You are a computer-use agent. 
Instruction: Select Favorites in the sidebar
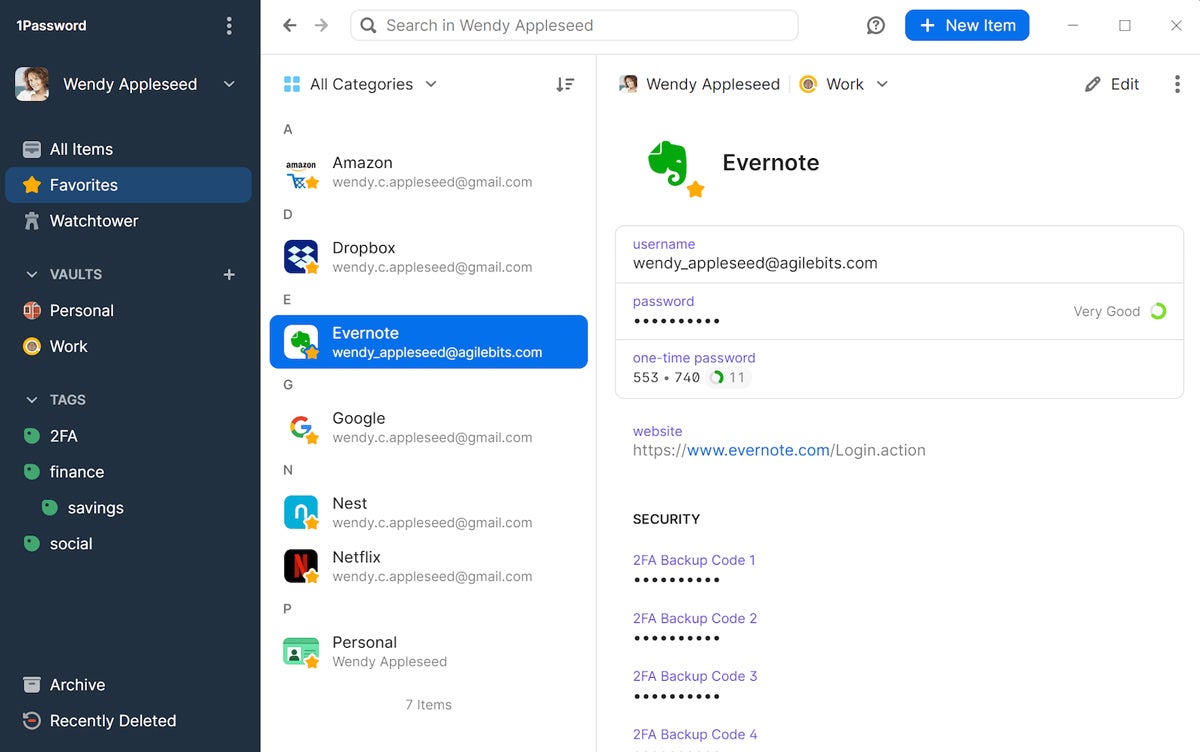click(x=84, y=185)
